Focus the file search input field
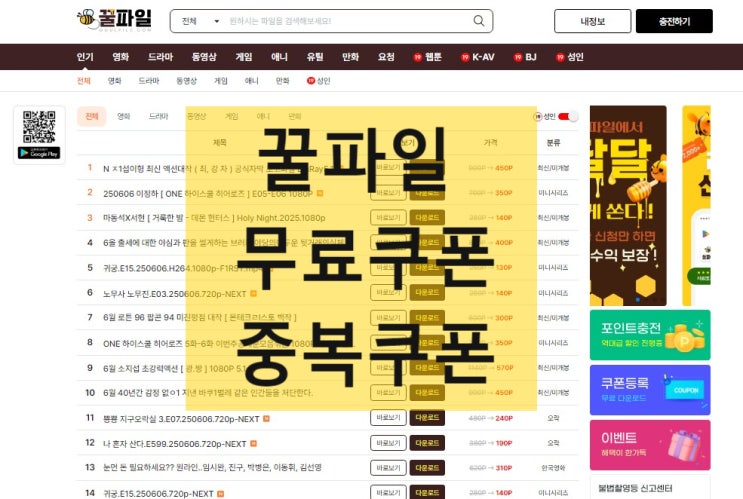Screen dimensions: 743x499 pos(348,21)
